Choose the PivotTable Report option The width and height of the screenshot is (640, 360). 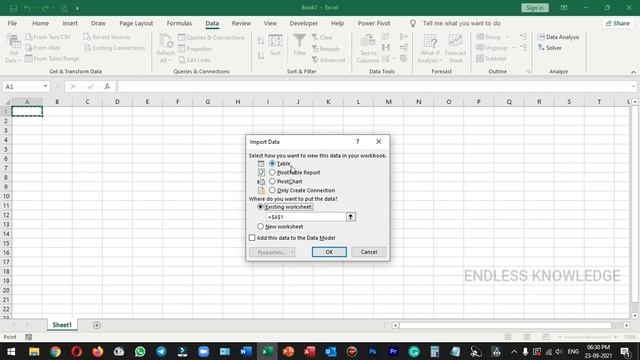(272, 172)
